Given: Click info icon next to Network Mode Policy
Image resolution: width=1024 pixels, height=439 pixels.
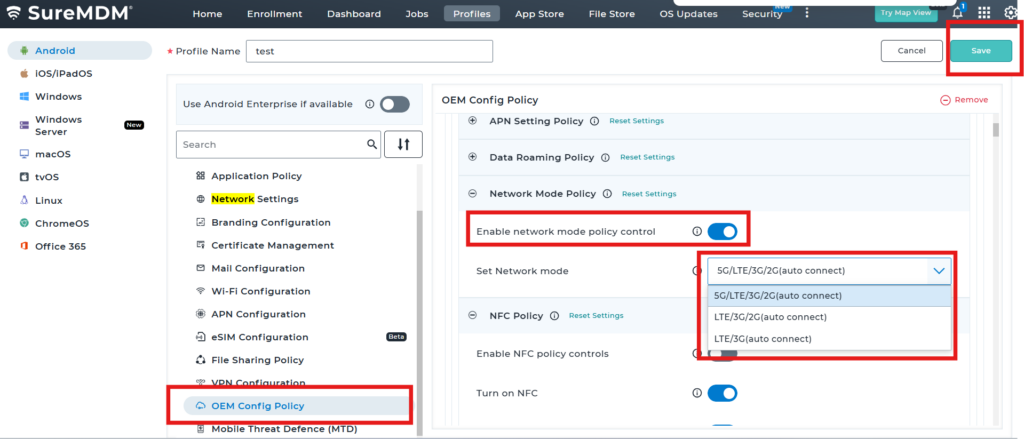Looking at the screenshot, I should [x=607, y=194].
